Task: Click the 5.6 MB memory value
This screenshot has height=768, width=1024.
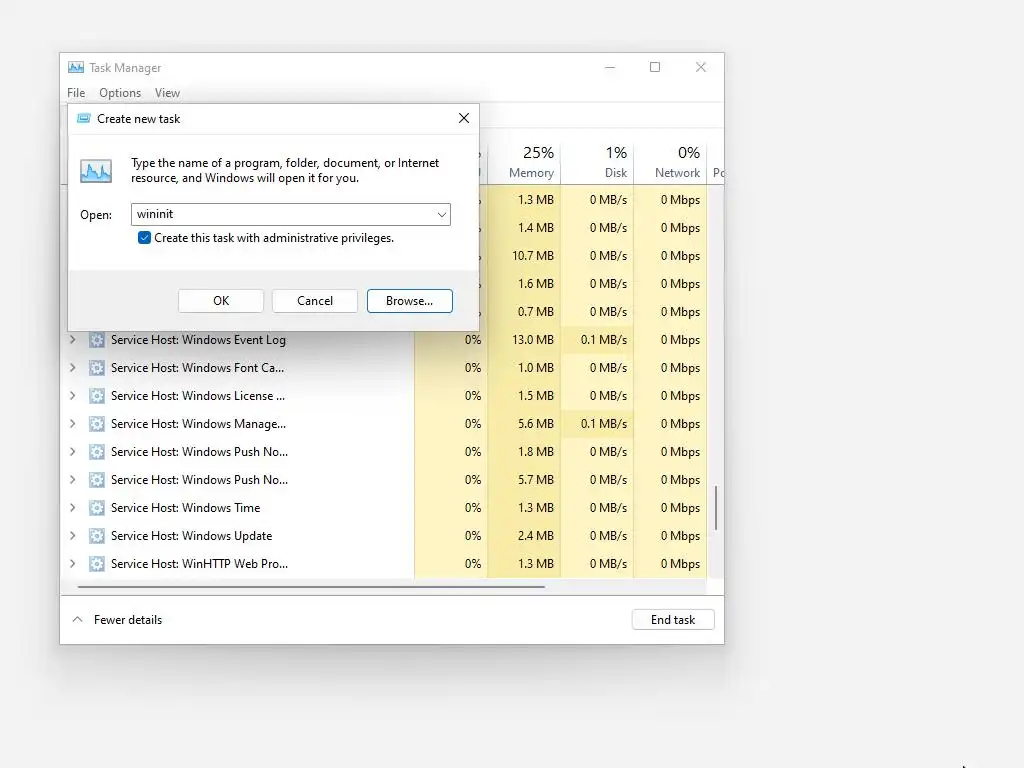Action: [536, 424]
